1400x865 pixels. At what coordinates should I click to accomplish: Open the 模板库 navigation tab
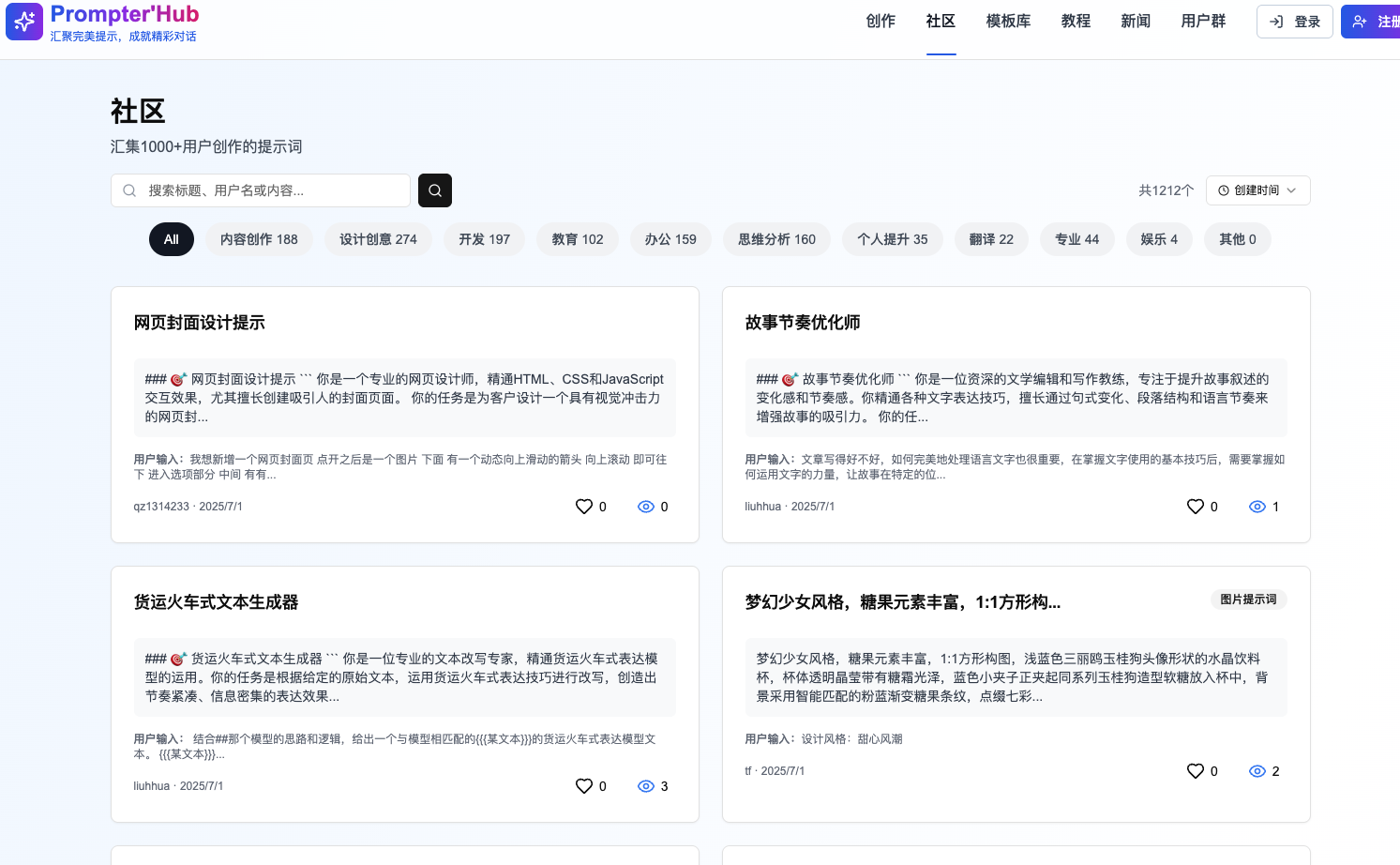click(1008, 21)
